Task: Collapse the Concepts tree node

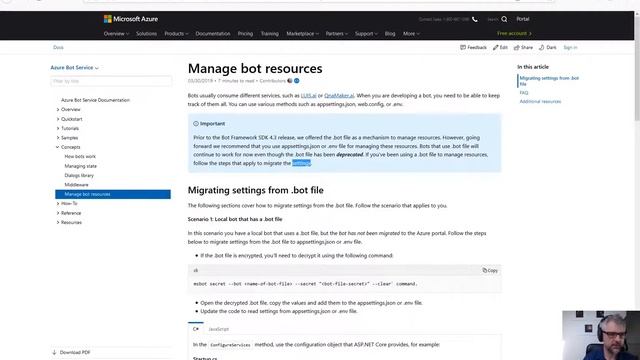Action: [x=58, y=147]
